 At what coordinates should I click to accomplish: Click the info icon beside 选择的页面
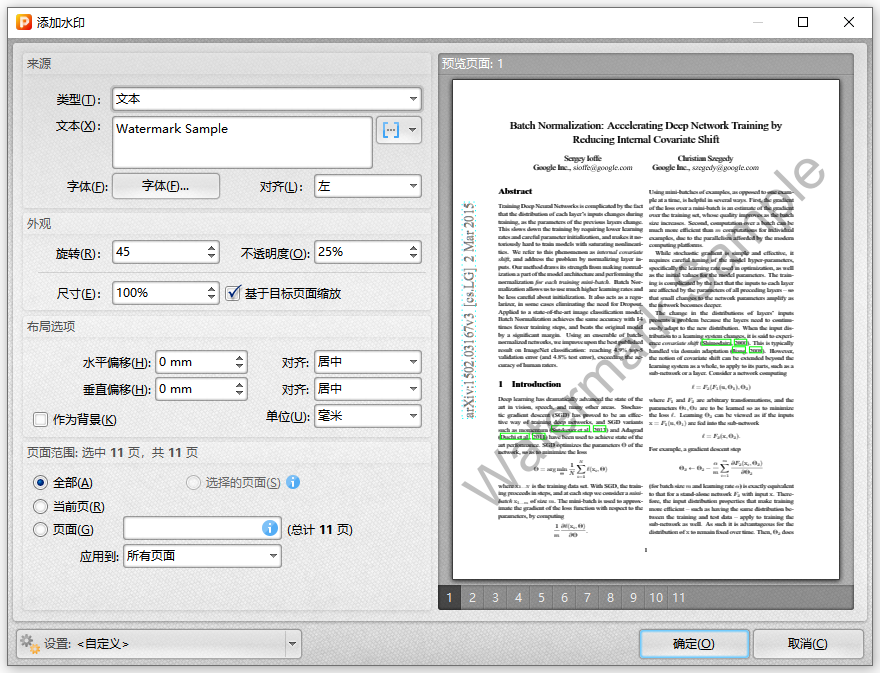coord(293,482)
